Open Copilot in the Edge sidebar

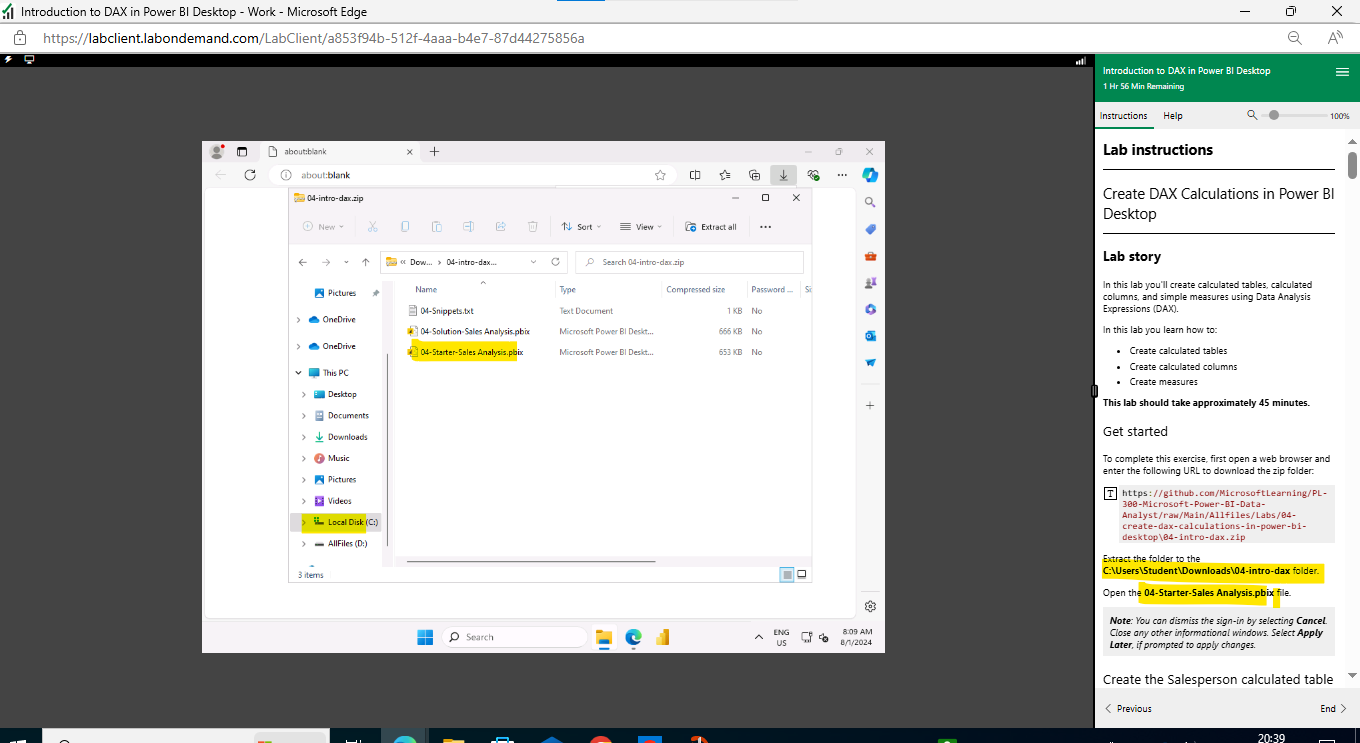tap(870, 174)
